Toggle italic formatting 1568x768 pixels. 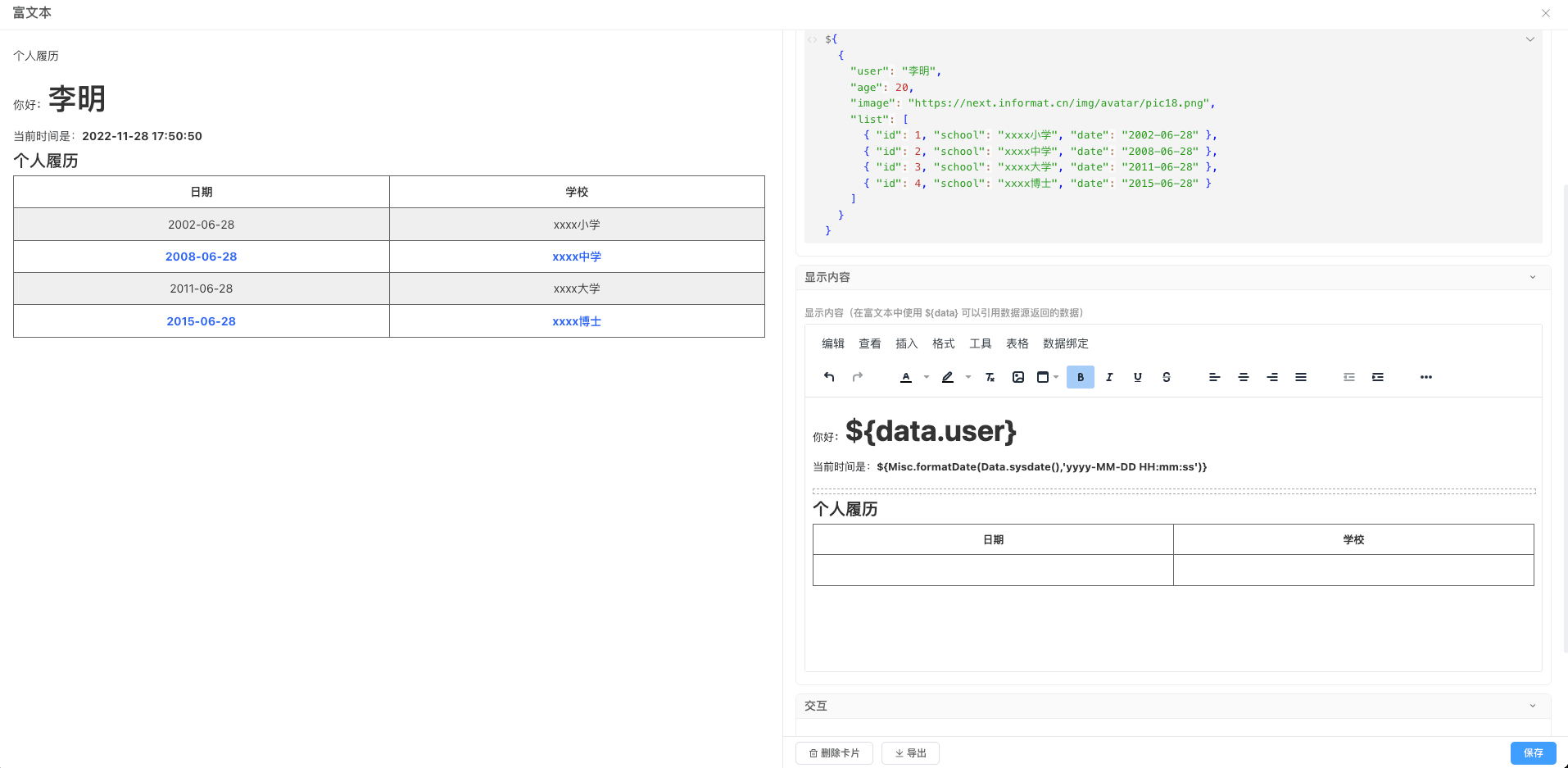coord(1109,377)
